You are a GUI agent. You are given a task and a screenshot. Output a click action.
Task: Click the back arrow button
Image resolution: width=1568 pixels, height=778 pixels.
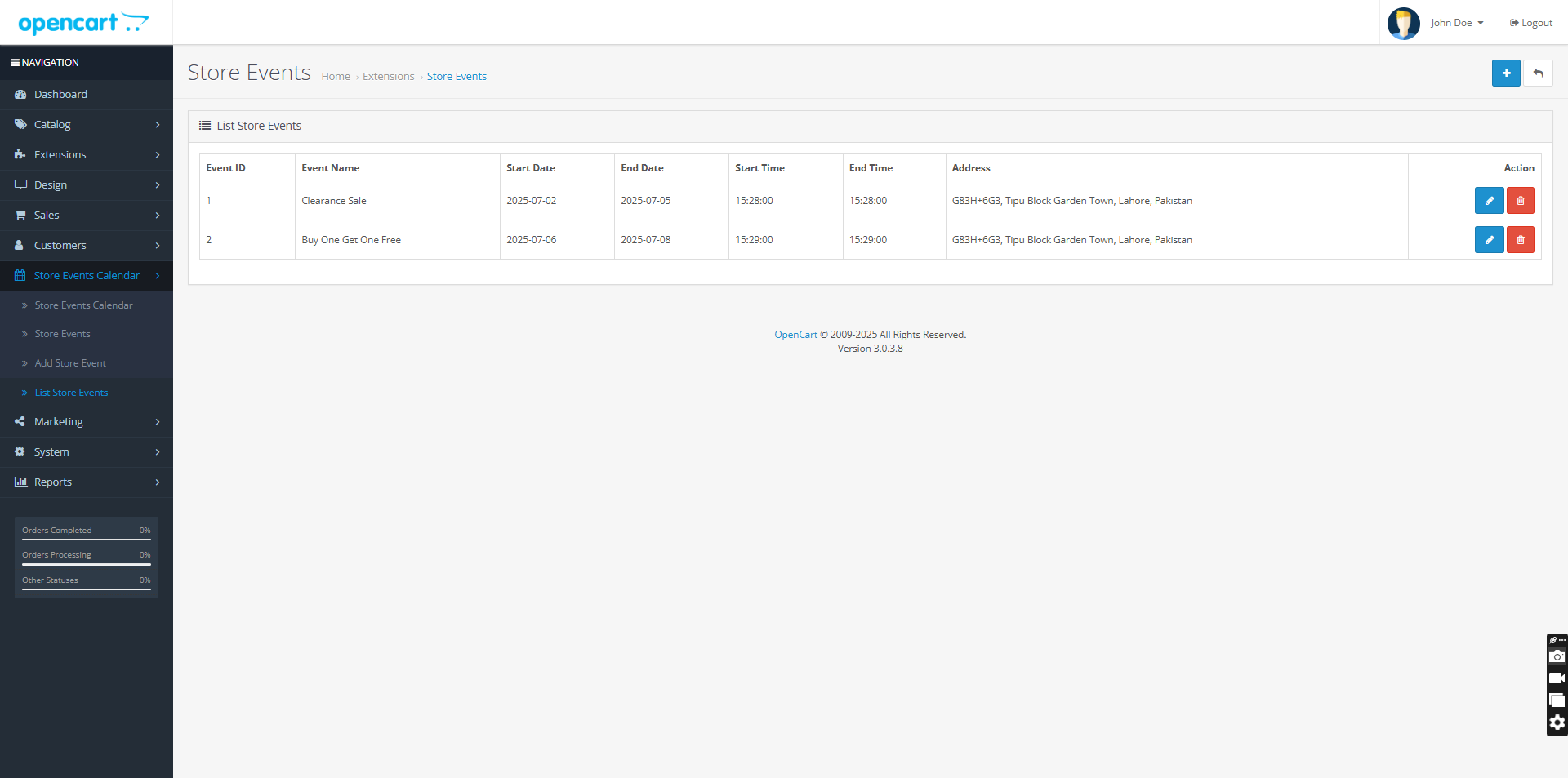(1538, 73)
